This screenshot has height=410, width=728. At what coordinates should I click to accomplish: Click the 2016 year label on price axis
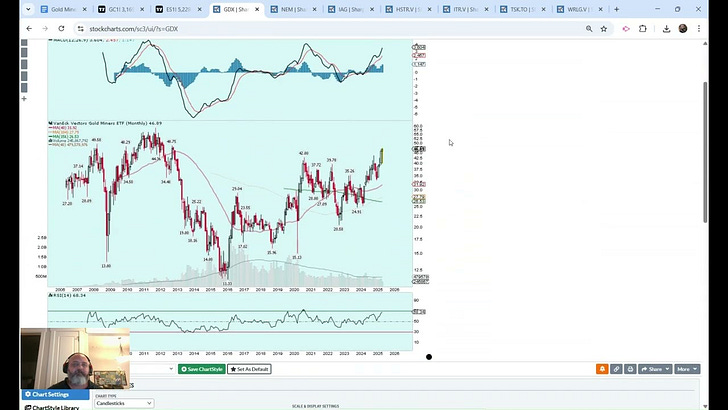coord(228,289)
